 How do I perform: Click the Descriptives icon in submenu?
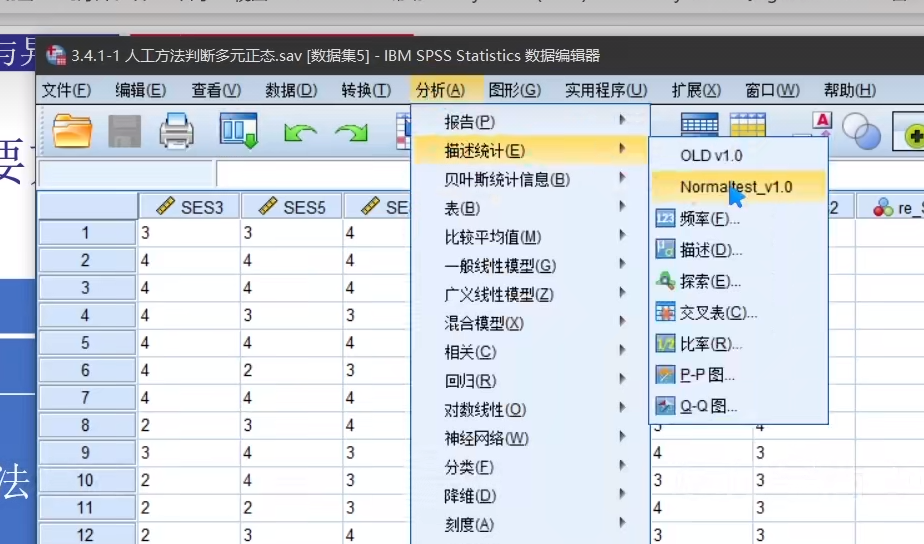tap(665, 249)
